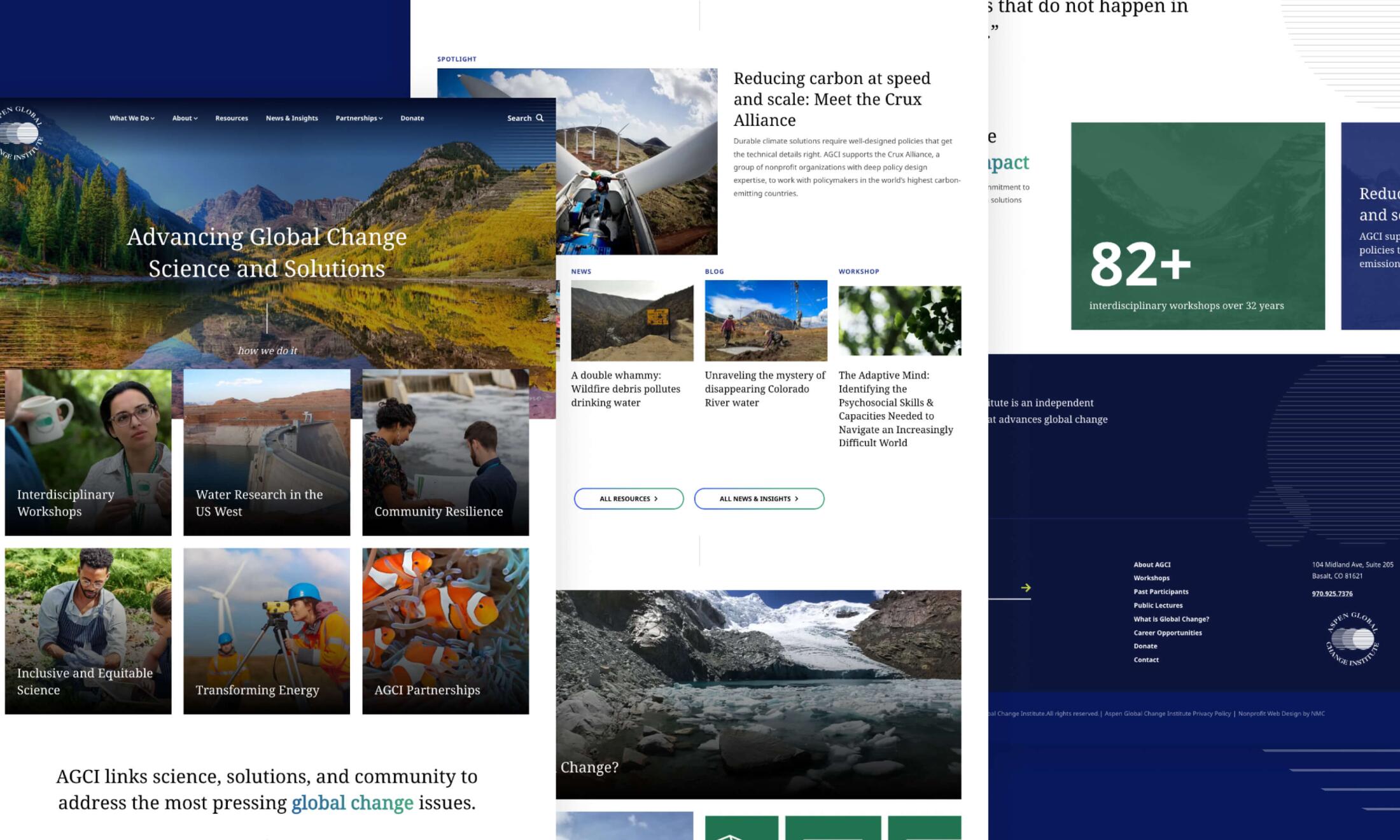1400x840 pixels.
Task: Open 'What is Global Change?' footer link
Action: (1171, 619)
